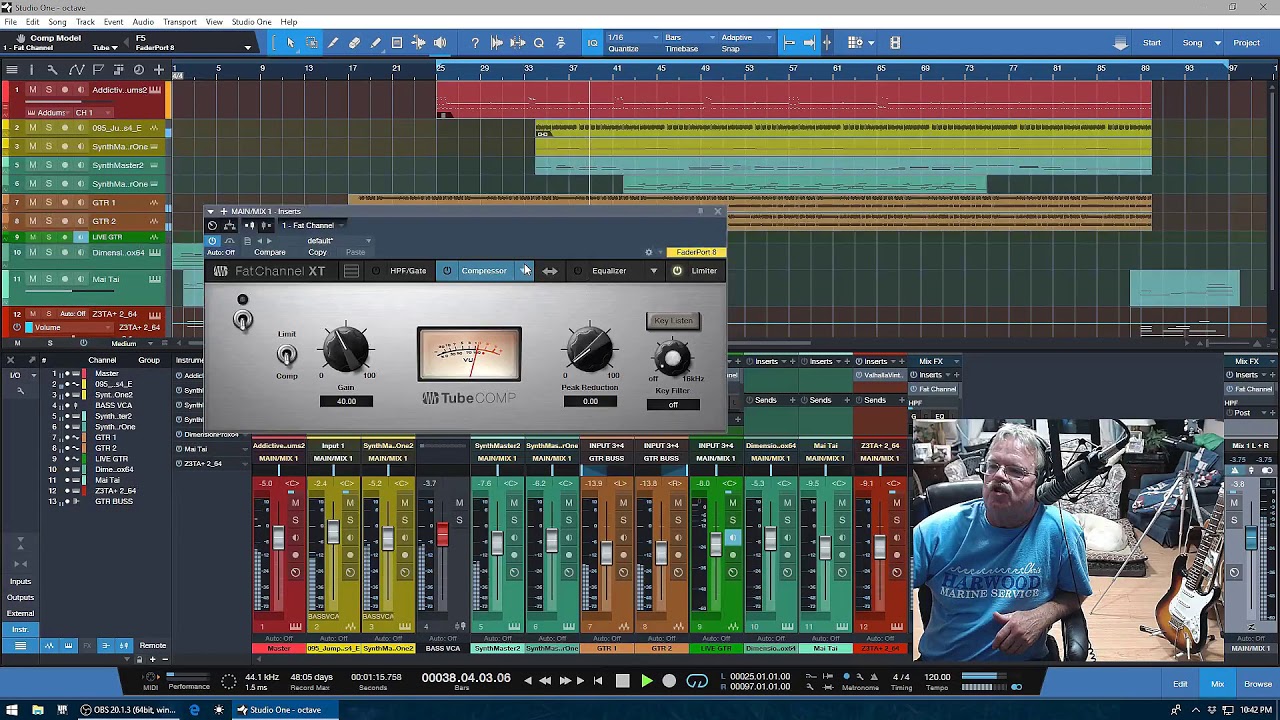Return to zero in transport
The height and width of the screenshot is (720, 1280).
(x=598, y=681)
